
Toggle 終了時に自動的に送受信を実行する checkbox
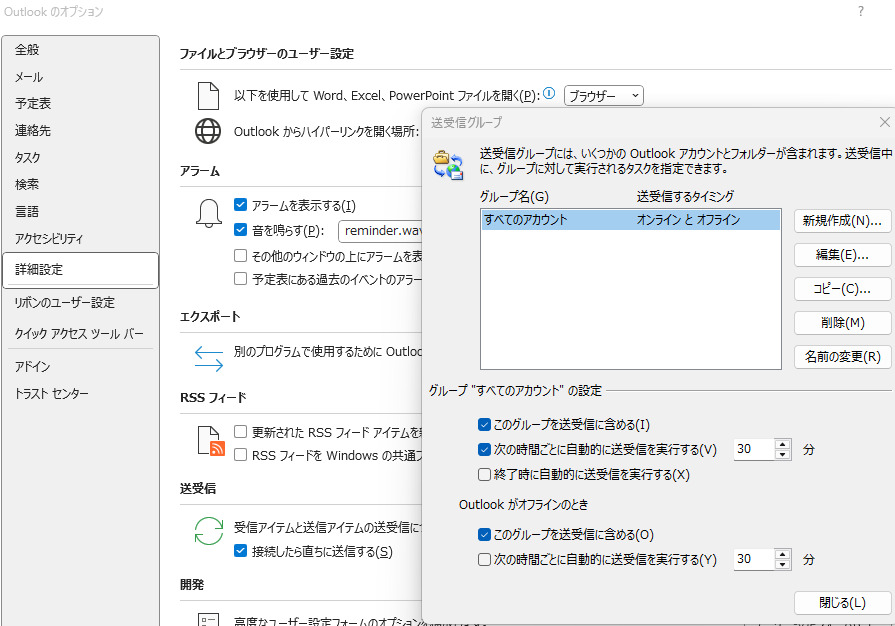tap(485, 475)
